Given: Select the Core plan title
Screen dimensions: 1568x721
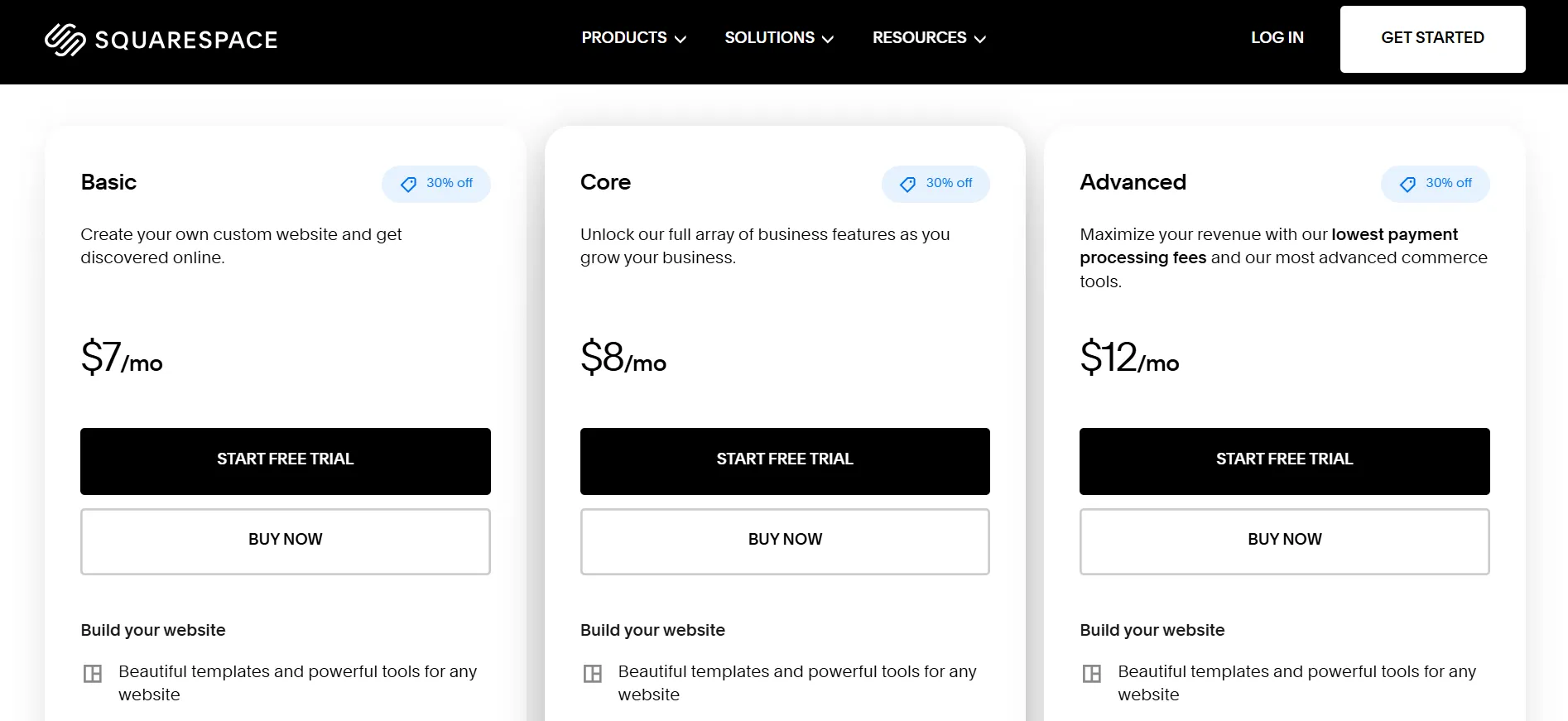Looking at the screenshot, I should click(x=605, y=182).
